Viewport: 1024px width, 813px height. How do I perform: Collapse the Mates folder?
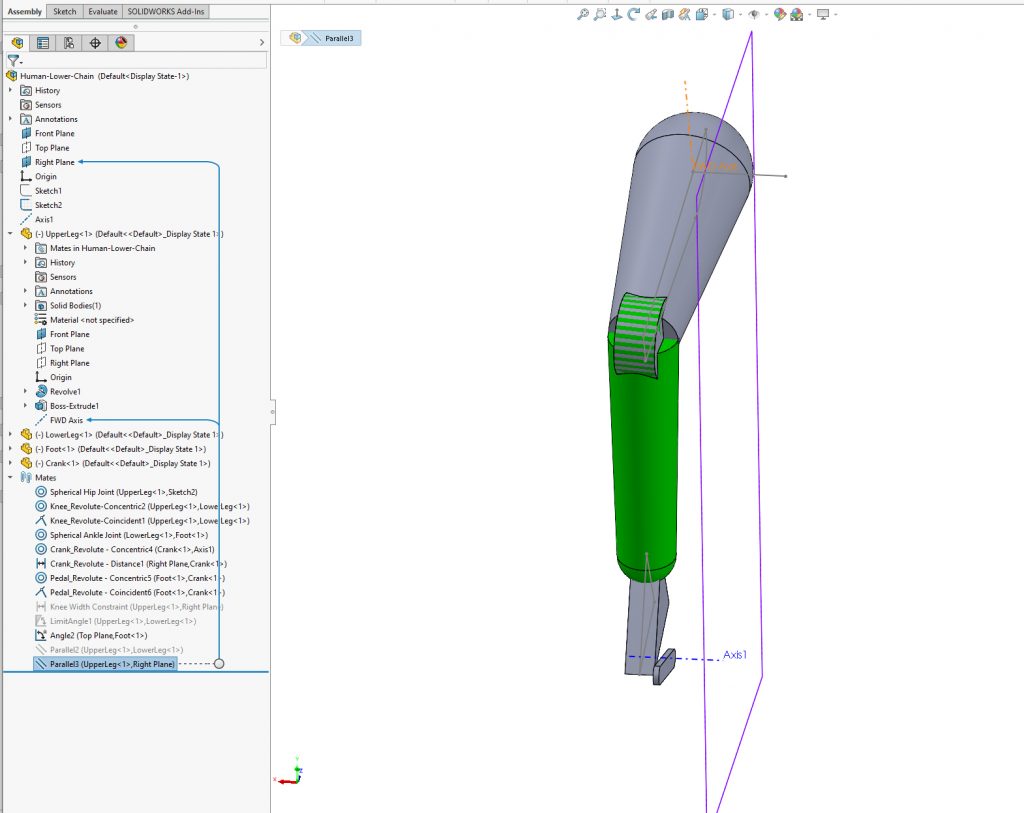(x=10, y=478)
